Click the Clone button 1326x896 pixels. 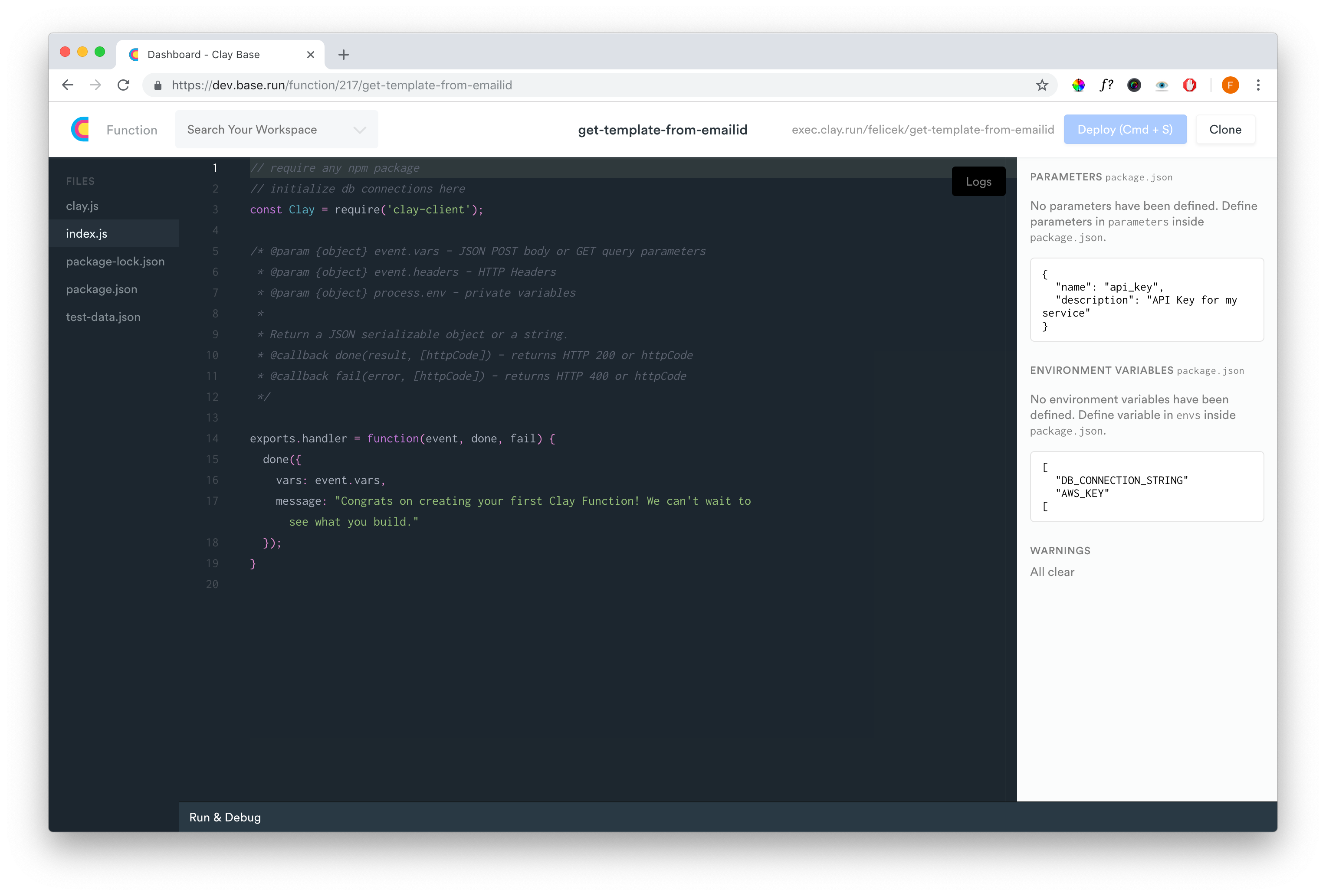click(1225, 130)
